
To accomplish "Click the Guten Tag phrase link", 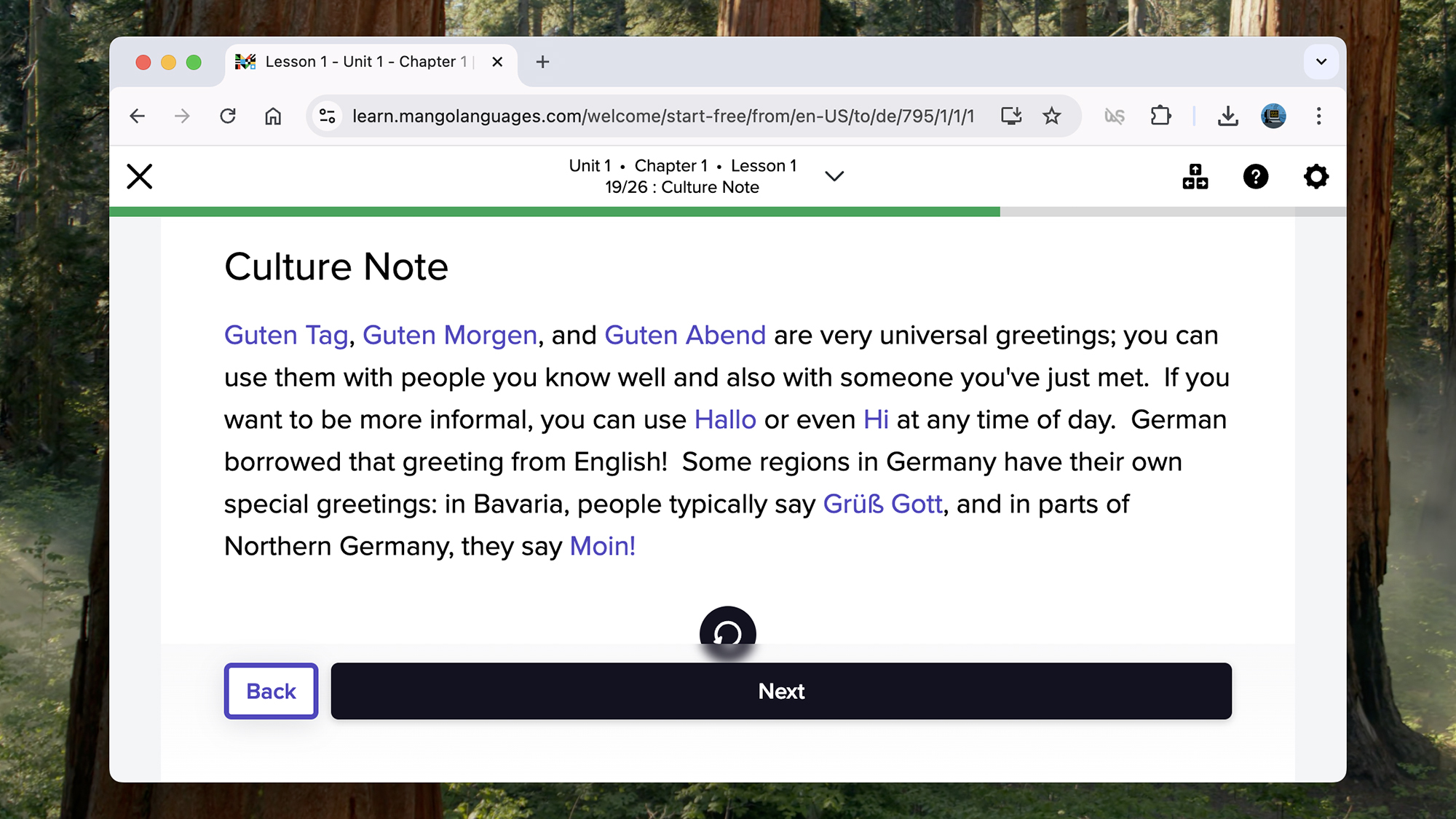I will click(x=286, y=335).
